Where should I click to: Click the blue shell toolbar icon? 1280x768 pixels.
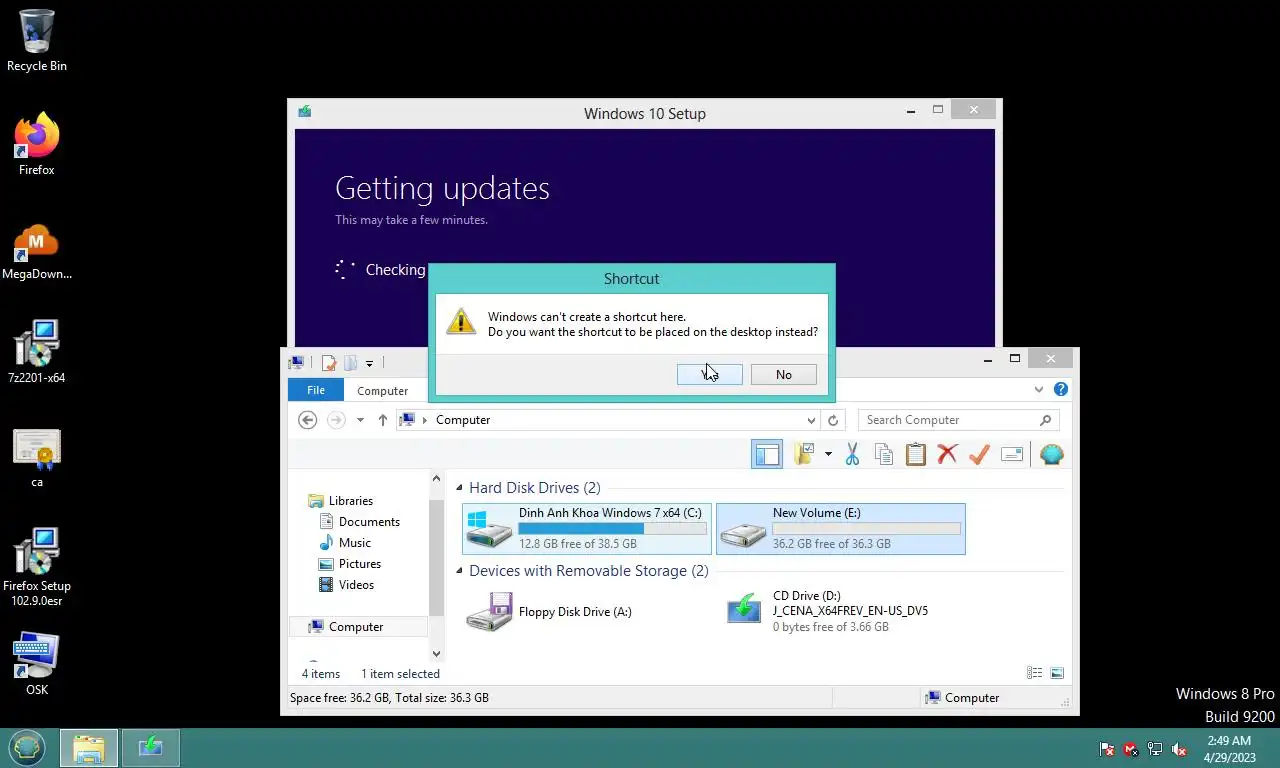1051,454
